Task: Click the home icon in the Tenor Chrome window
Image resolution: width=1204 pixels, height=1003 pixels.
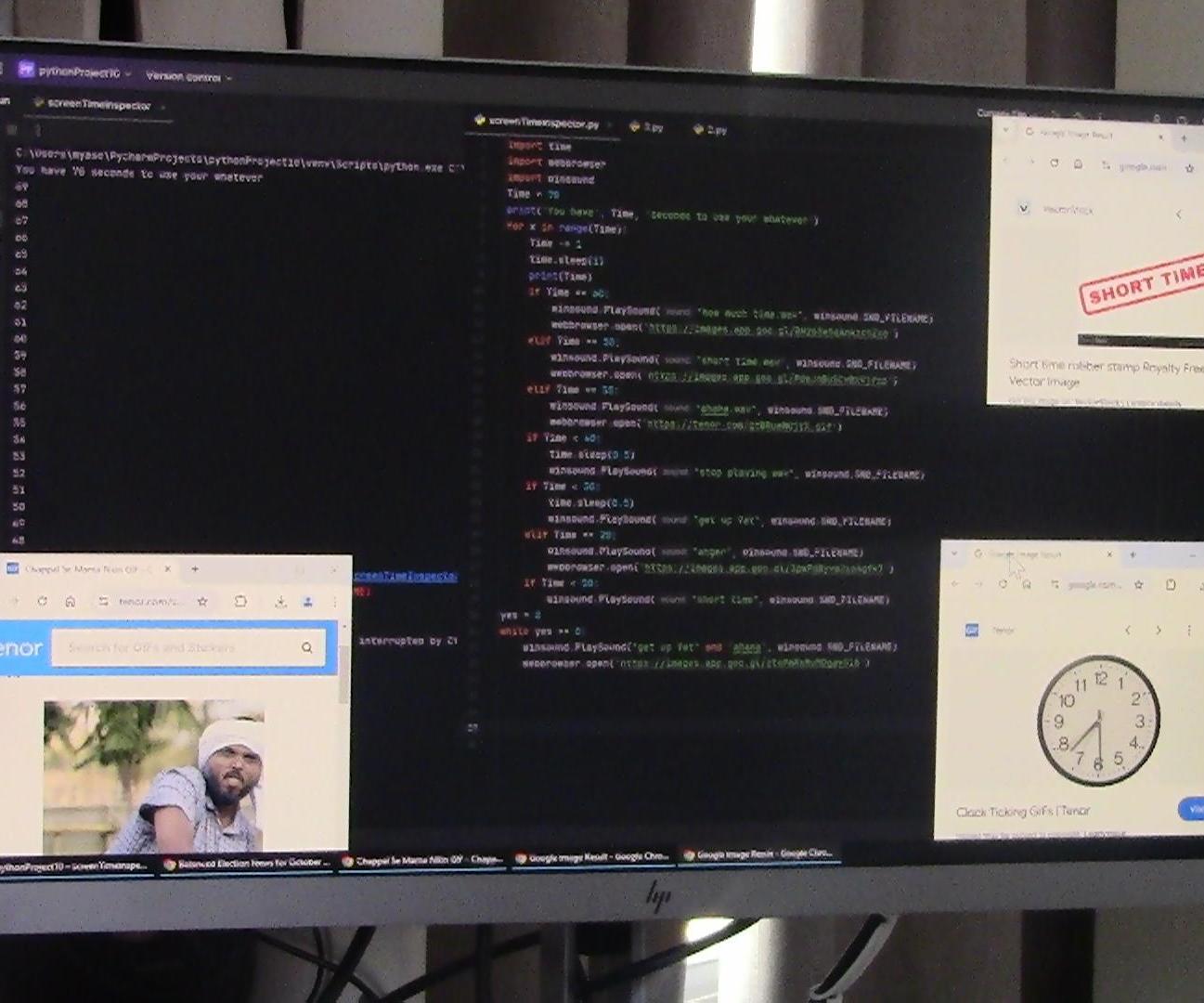Action: pyautogui.click(x=71, y=601)
